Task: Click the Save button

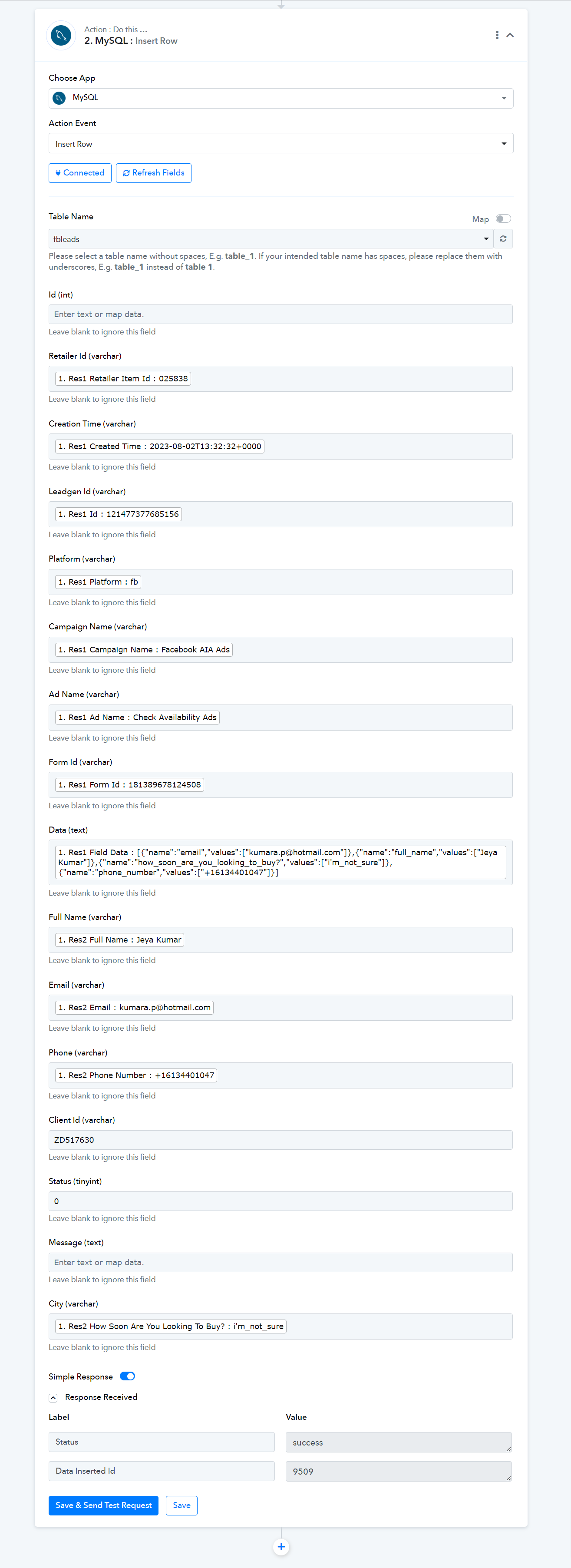Action: point(182,1505)
